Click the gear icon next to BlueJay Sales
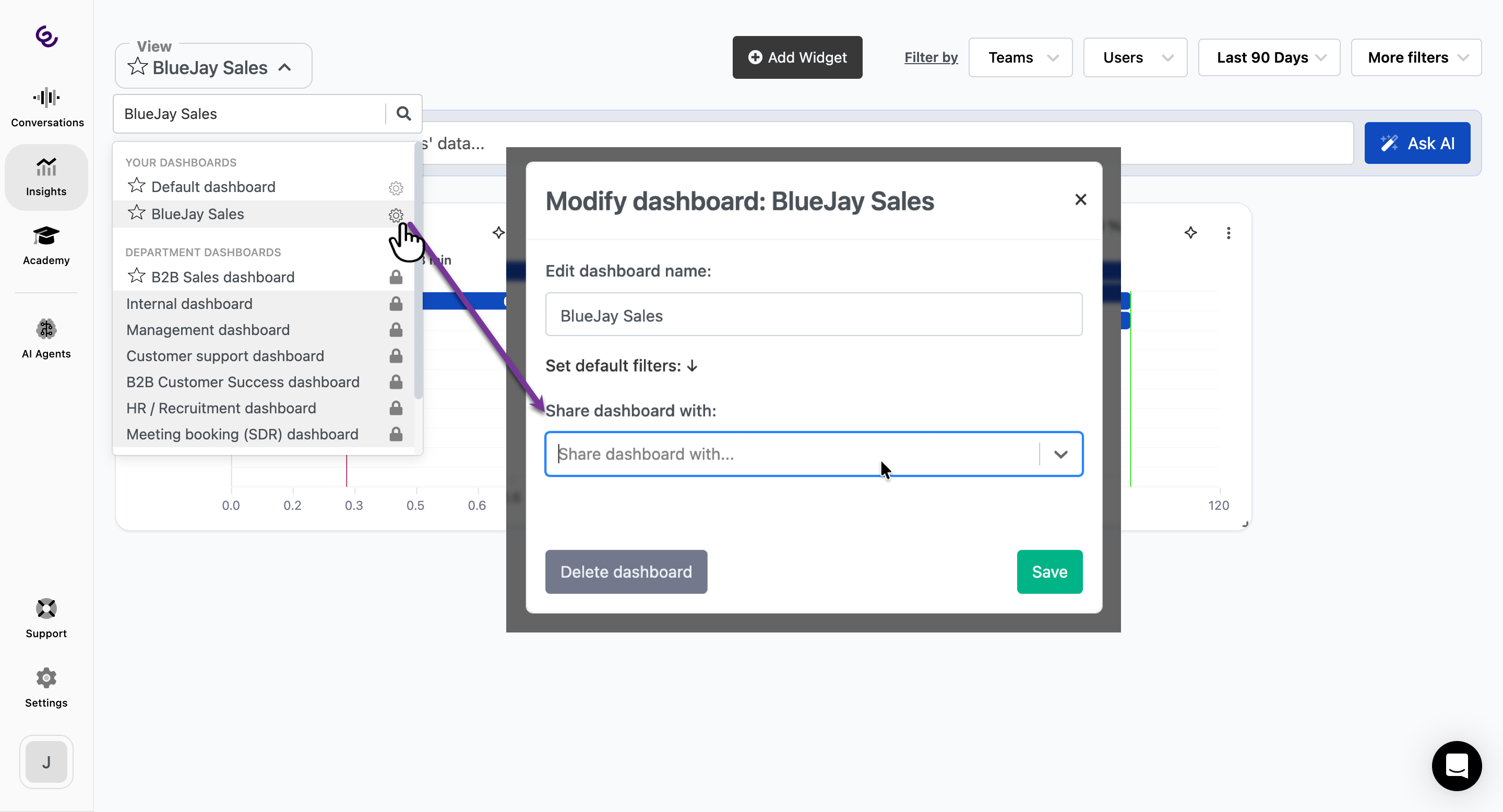Screen dimensions: 1503x812 (x=396, y=215)
